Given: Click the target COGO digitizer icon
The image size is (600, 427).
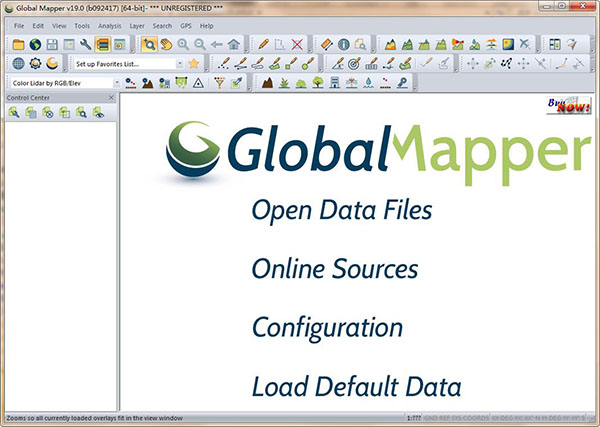Looking at the screenshot, I should pyautogui.click(x=354, y=64).
